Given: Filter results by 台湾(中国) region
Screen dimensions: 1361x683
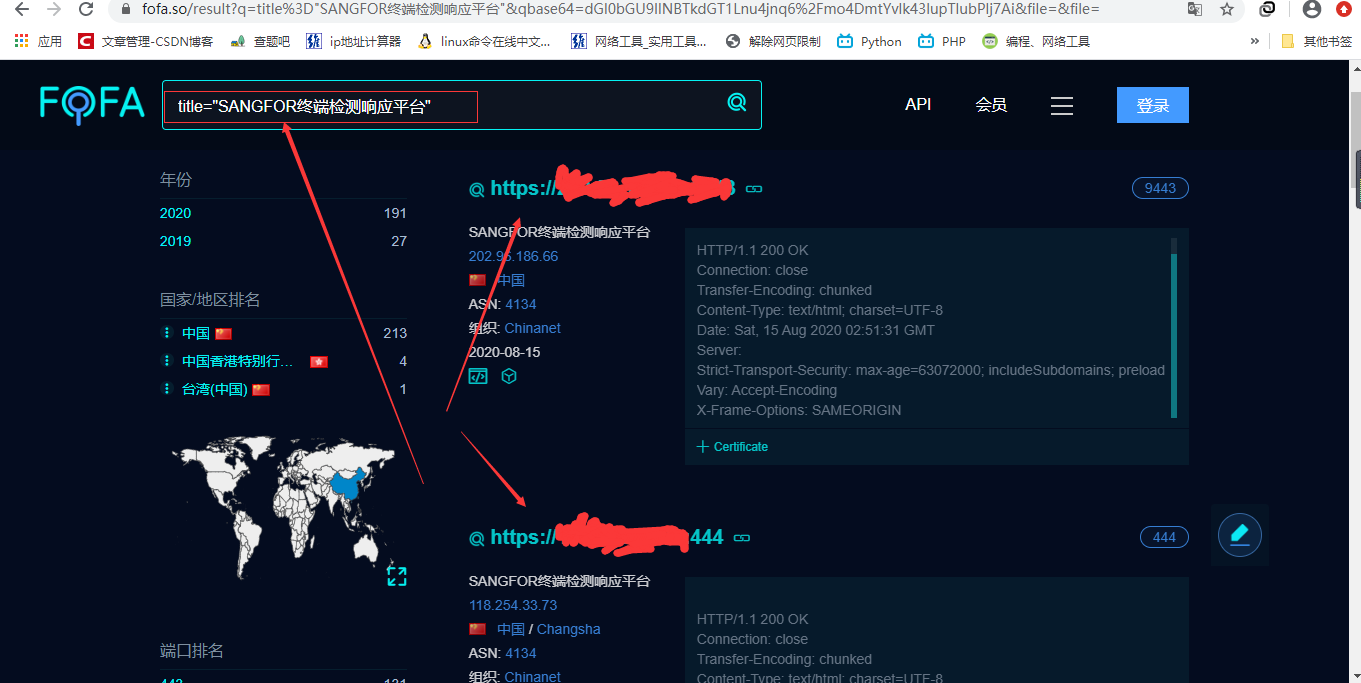Looking at the screenshot, I should [x=215, y=389].
